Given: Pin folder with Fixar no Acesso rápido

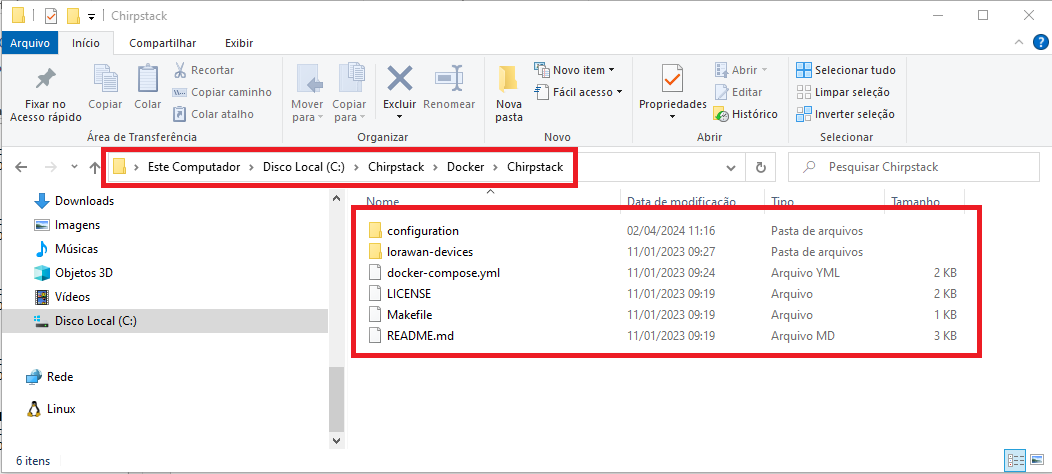Looking at the screenshot, I should pos(46,94).
